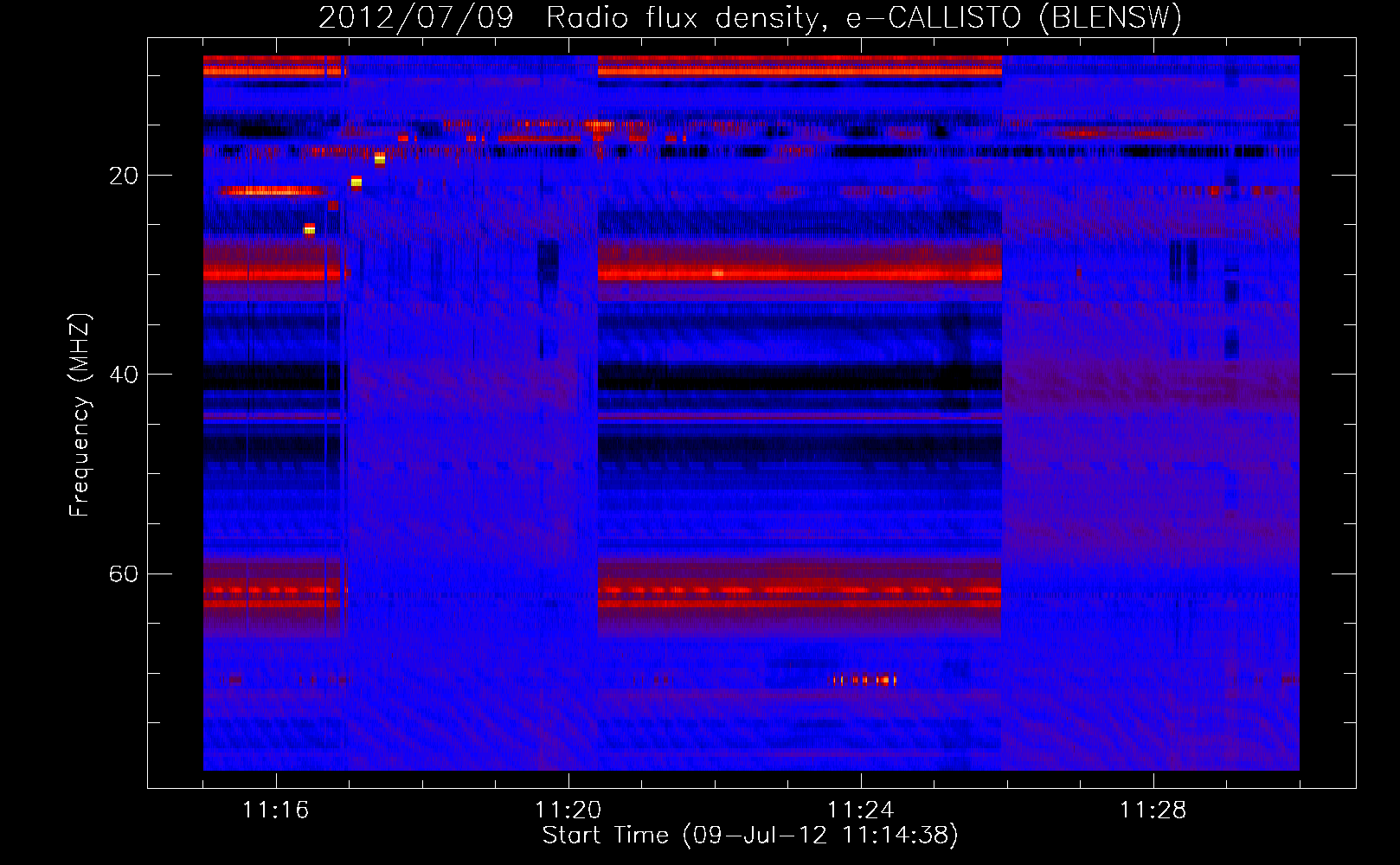The image size is (1400, 865).
Task: Click the 11:24 time tick label
Action: (x=860, y=811)
